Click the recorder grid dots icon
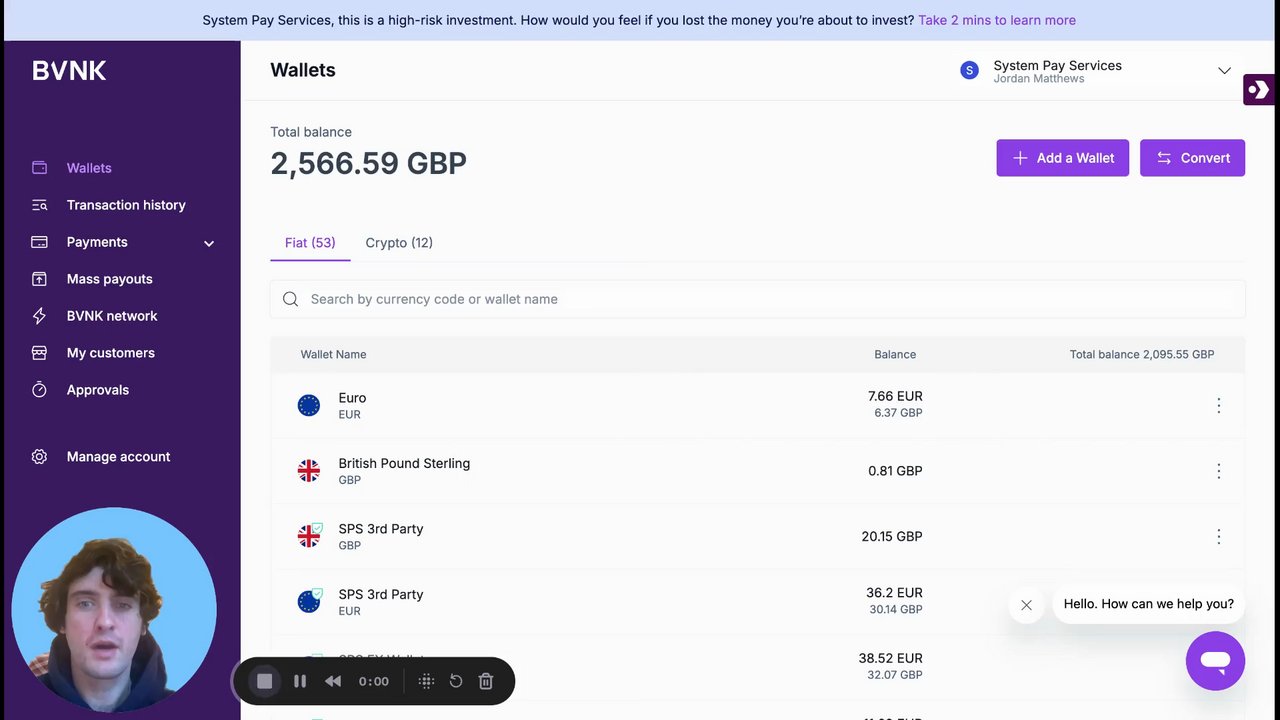Viewport: 1280px width, 720px height. click(426, 681)
